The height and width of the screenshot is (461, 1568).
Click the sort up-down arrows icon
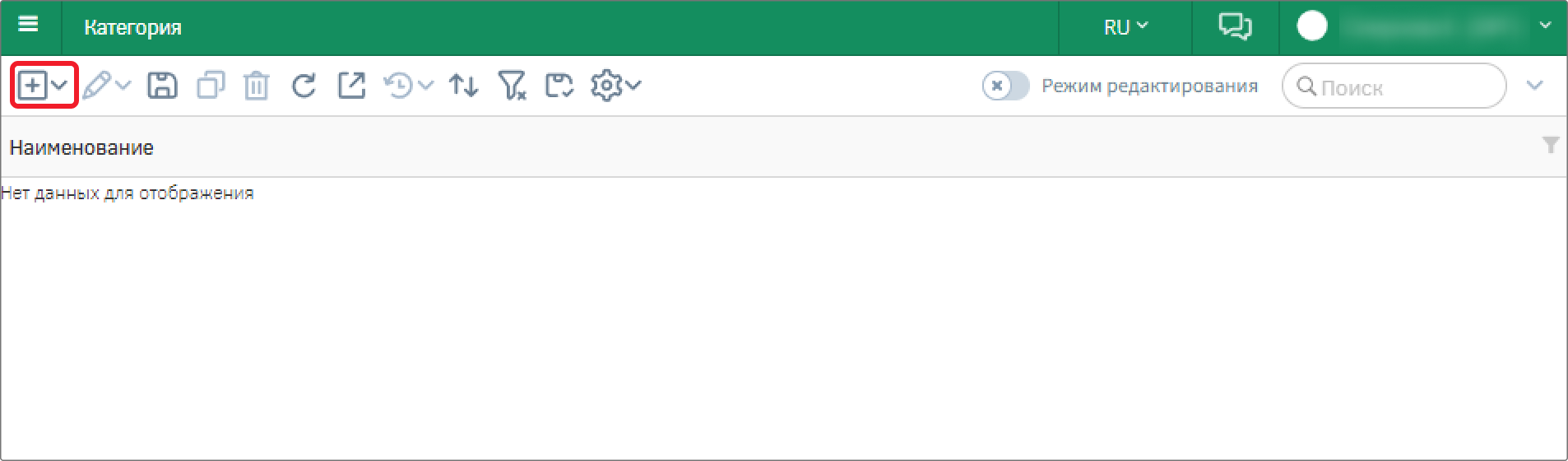pyautogui.click(x=464, y=85)
